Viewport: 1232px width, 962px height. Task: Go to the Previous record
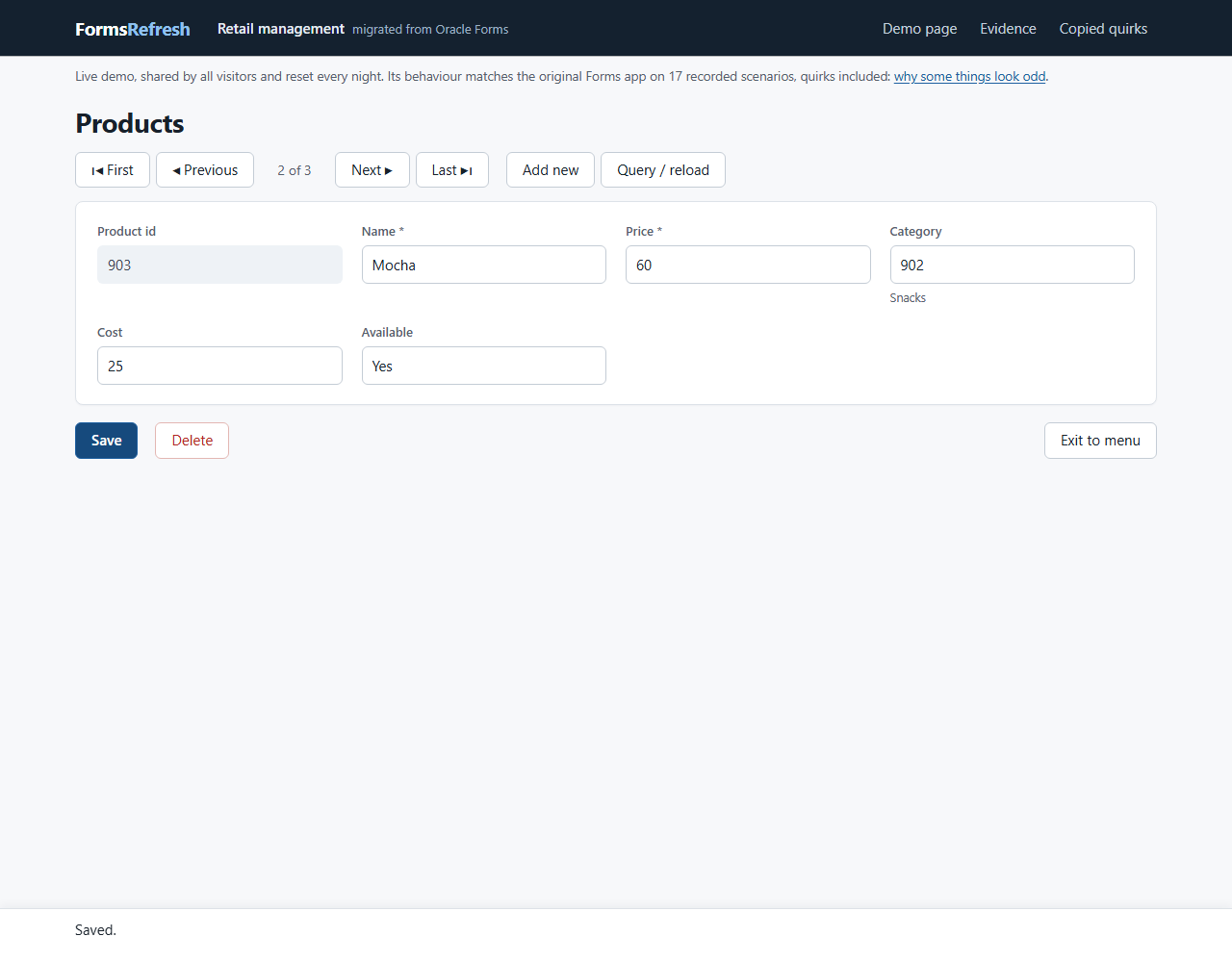point(205,170)
